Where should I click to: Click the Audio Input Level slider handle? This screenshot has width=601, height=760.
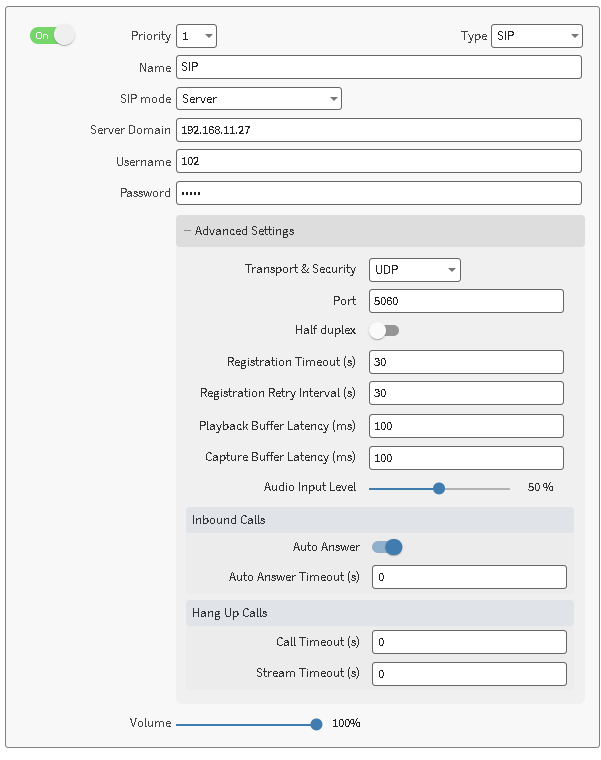click(439, 488)
